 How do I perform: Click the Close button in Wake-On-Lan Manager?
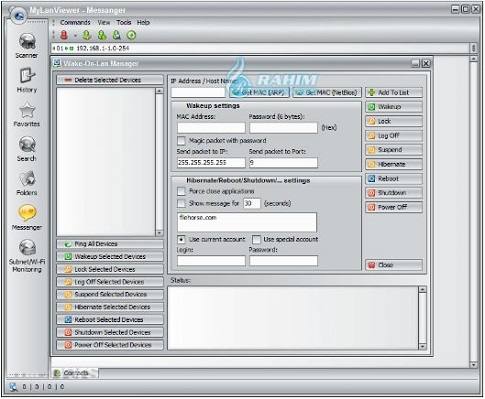click(x=394, y=265)
